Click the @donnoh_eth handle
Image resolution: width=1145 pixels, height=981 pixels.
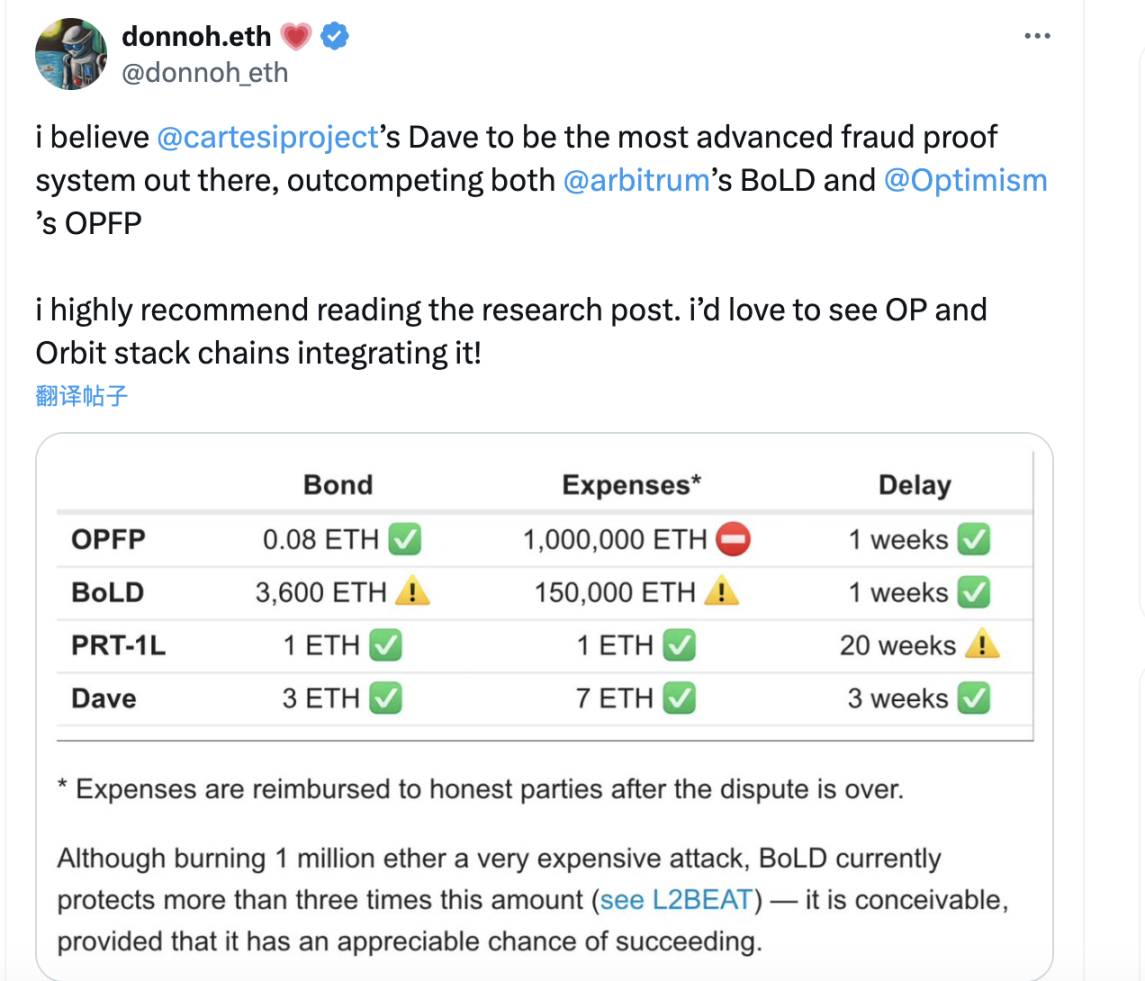click(x=204, y=72)
